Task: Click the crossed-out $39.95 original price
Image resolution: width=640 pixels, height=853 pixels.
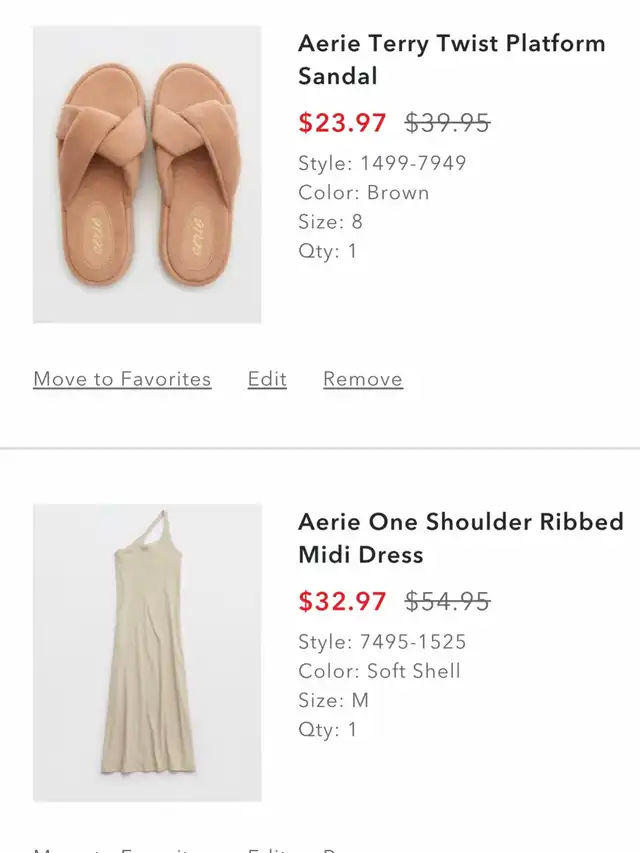Action: [447, 123]
